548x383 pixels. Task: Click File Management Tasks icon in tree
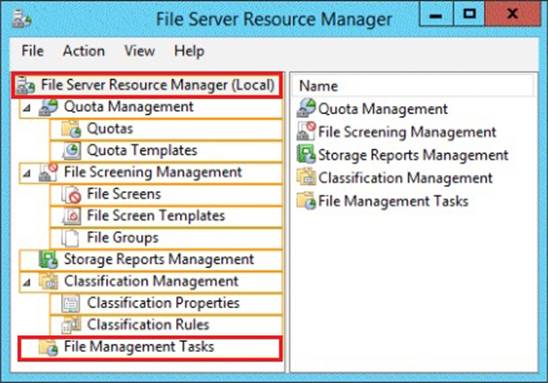(x=48, y=347)
